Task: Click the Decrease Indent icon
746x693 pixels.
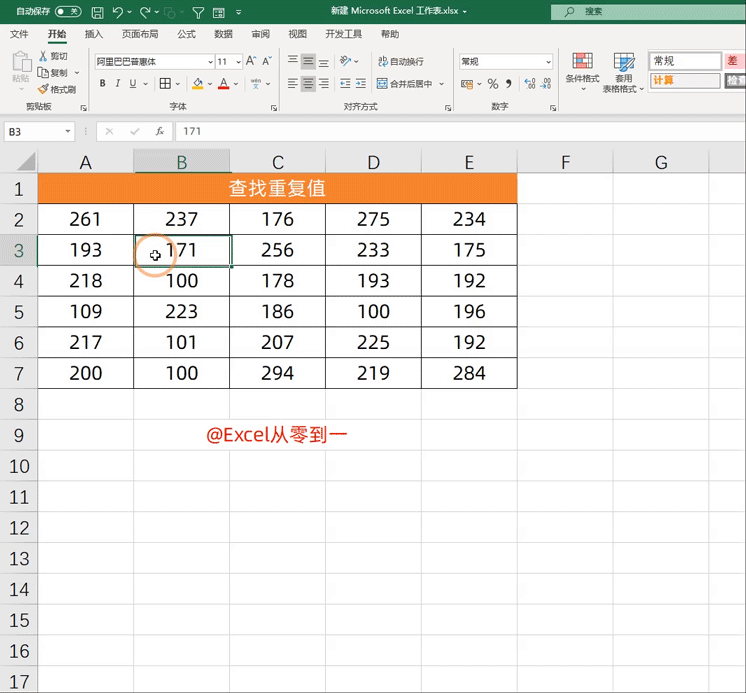Action: click(345, 84)
